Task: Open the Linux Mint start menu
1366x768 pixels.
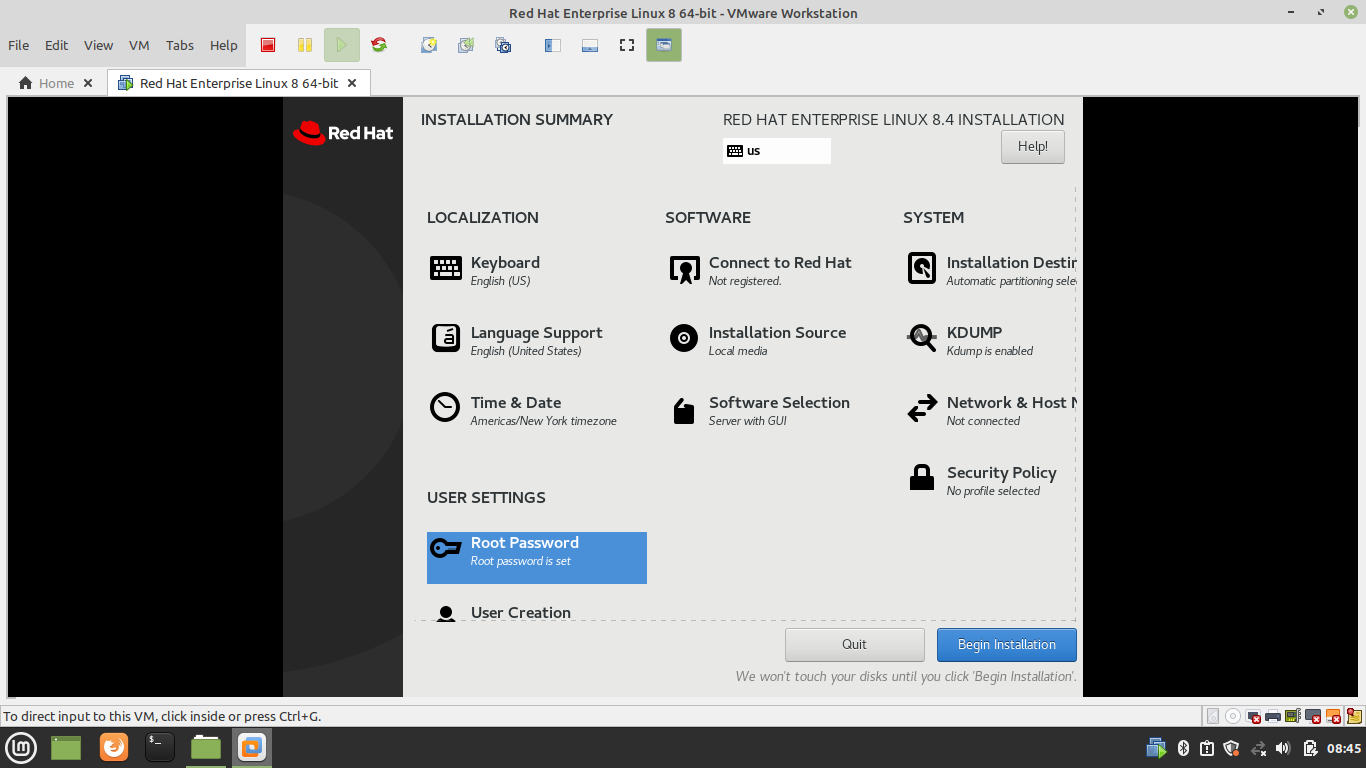Action: point(22,747)
